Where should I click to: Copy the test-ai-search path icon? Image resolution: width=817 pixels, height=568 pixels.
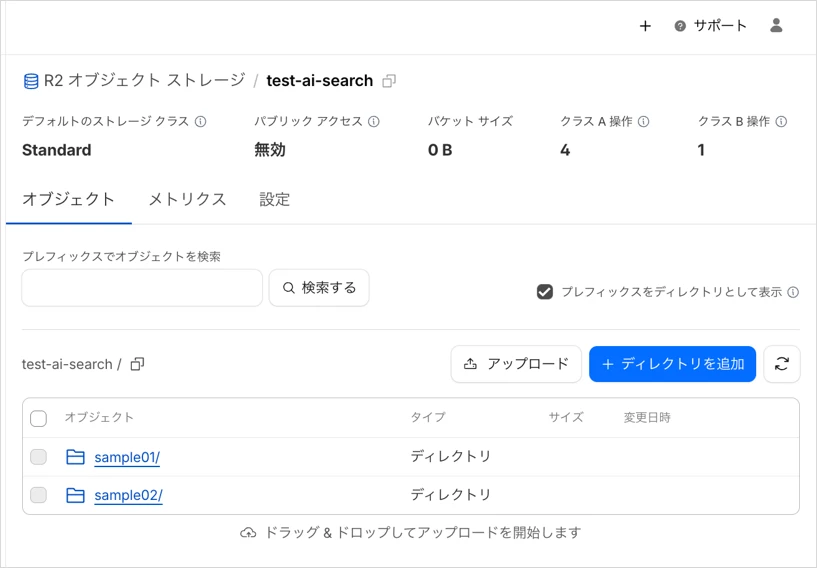tap(137, 364)
